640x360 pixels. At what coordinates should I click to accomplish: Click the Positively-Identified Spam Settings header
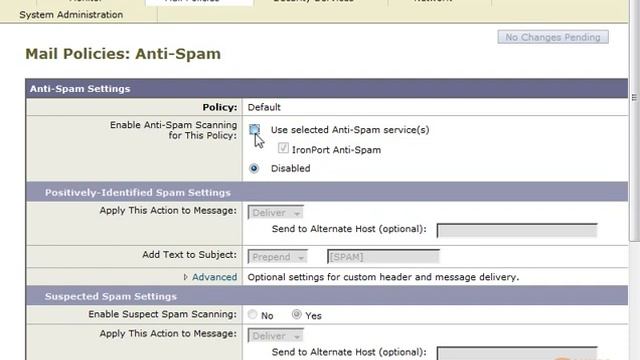[327, 192]
